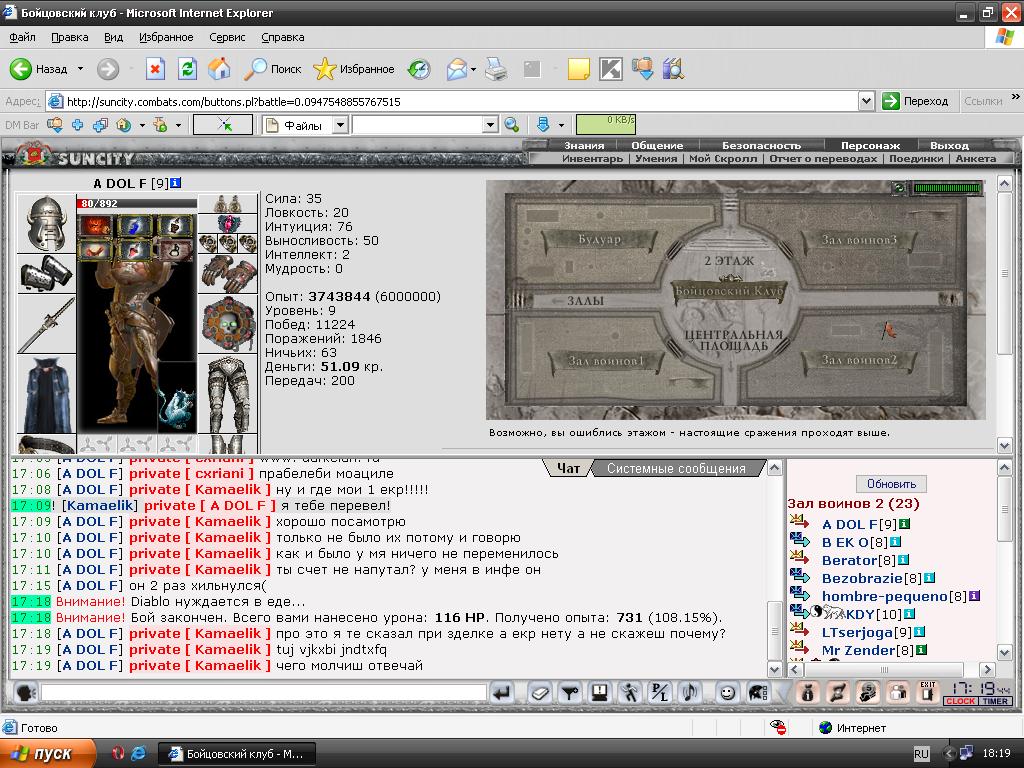Open the Избранное menu in menu bar
The width and height of the screenshot is (1024, 768).
[166, 37]
